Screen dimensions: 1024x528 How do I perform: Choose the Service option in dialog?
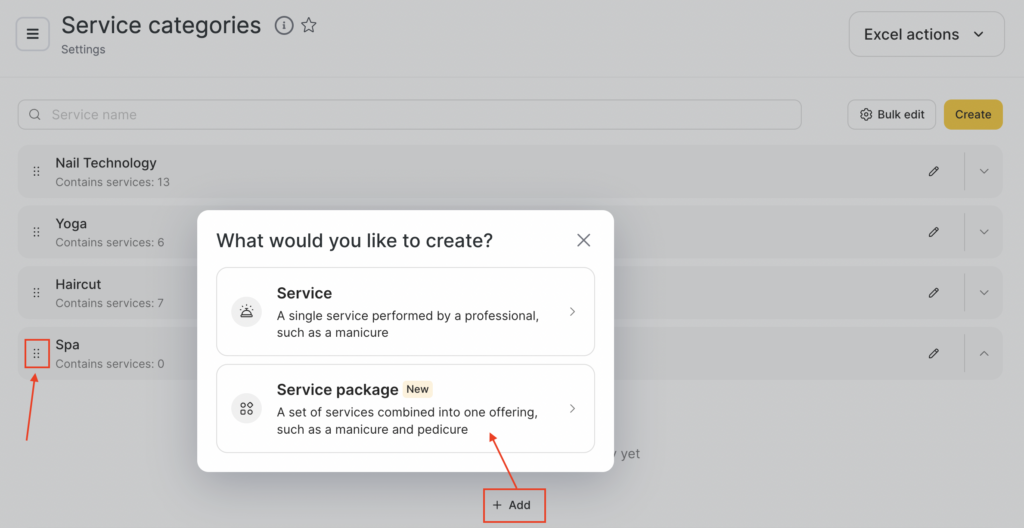click(405, 312)
